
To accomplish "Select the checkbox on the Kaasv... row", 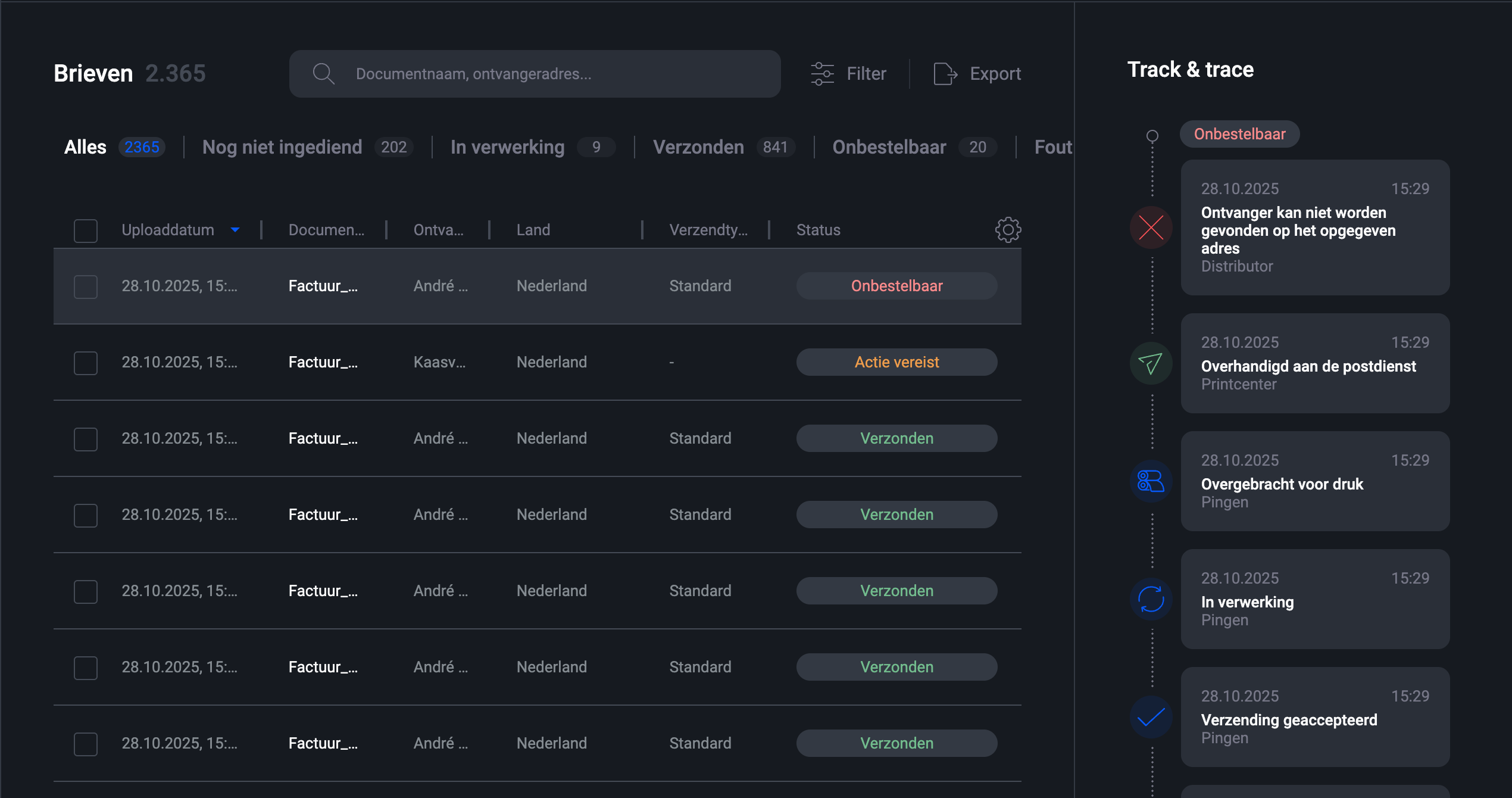I will click(85, 362).
